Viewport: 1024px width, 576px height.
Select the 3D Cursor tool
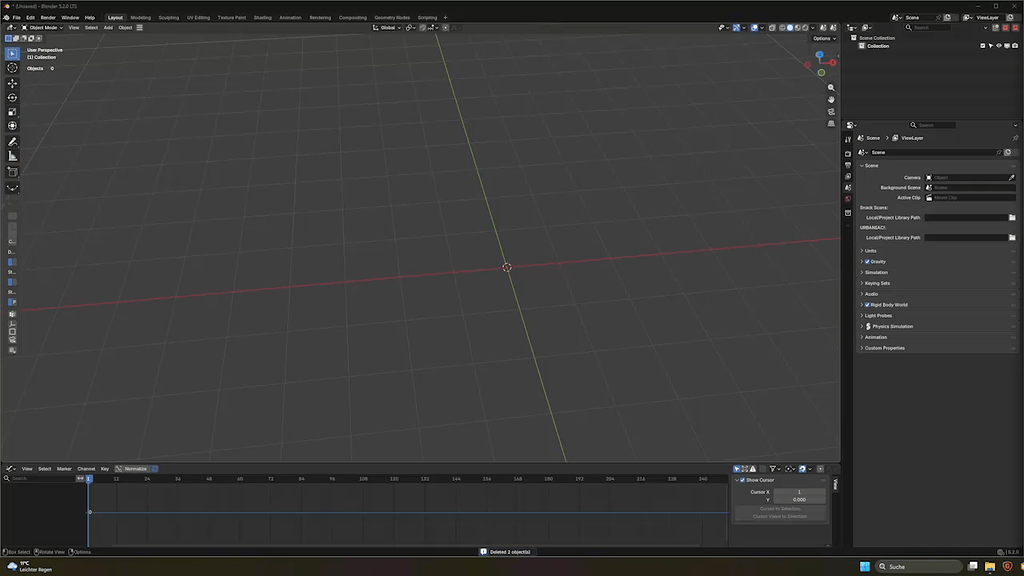[x=12, y=68]
